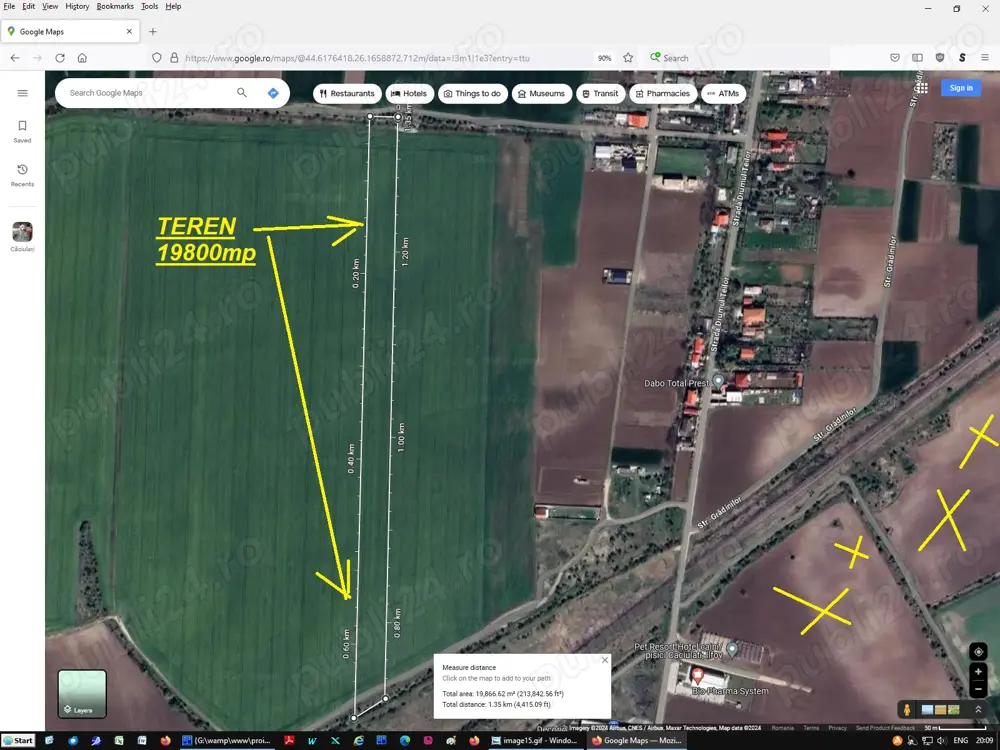Zoom in on the map
The image size is (1000, 750).
click(x=978, y=672)
